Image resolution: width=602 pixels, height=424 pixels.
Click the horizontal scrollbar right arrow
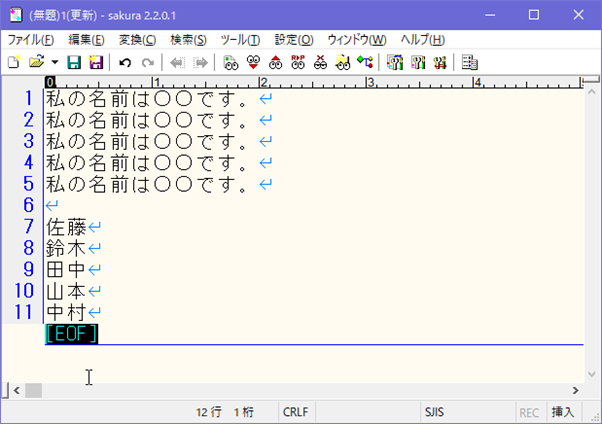tap(575, 391)
